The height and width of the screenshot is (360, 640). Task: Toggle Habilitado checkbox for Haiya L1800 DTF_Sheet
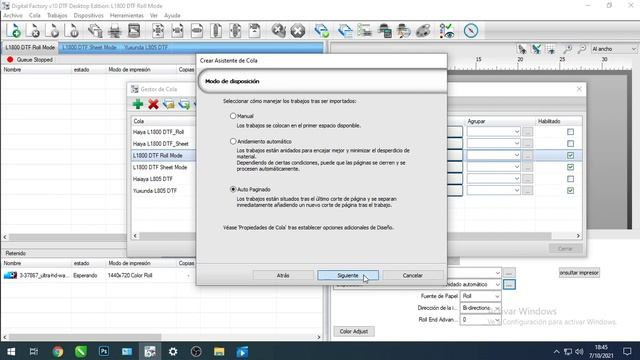click(570, 144)
